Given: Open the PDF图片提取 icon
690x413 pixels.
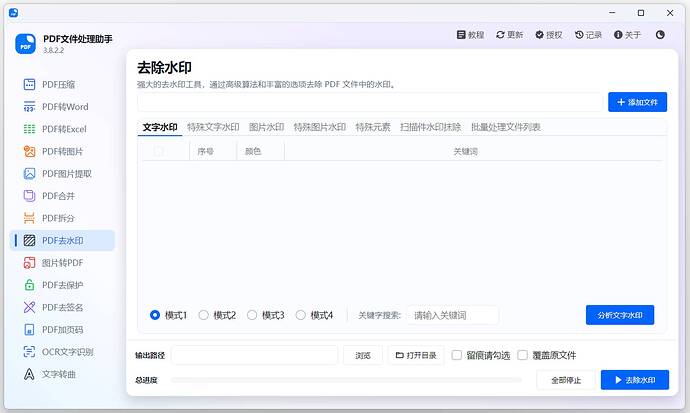Looking at the screenshot, I should (29, 174).
